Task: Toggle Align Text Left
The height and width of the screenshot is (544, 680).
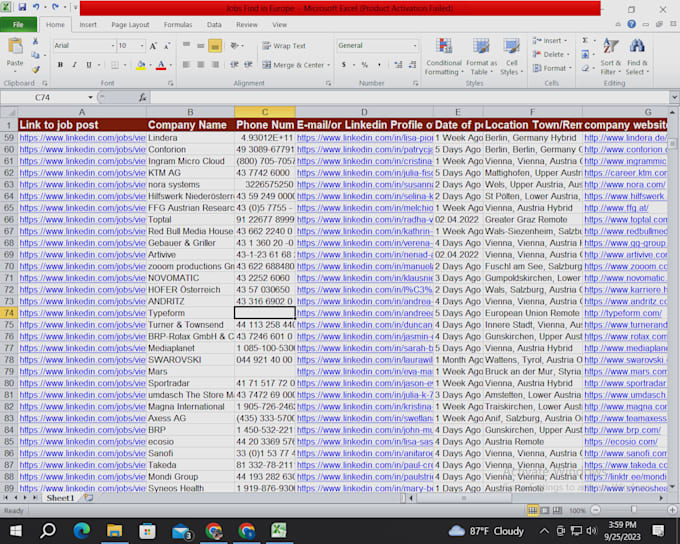Action: point(186,65)
